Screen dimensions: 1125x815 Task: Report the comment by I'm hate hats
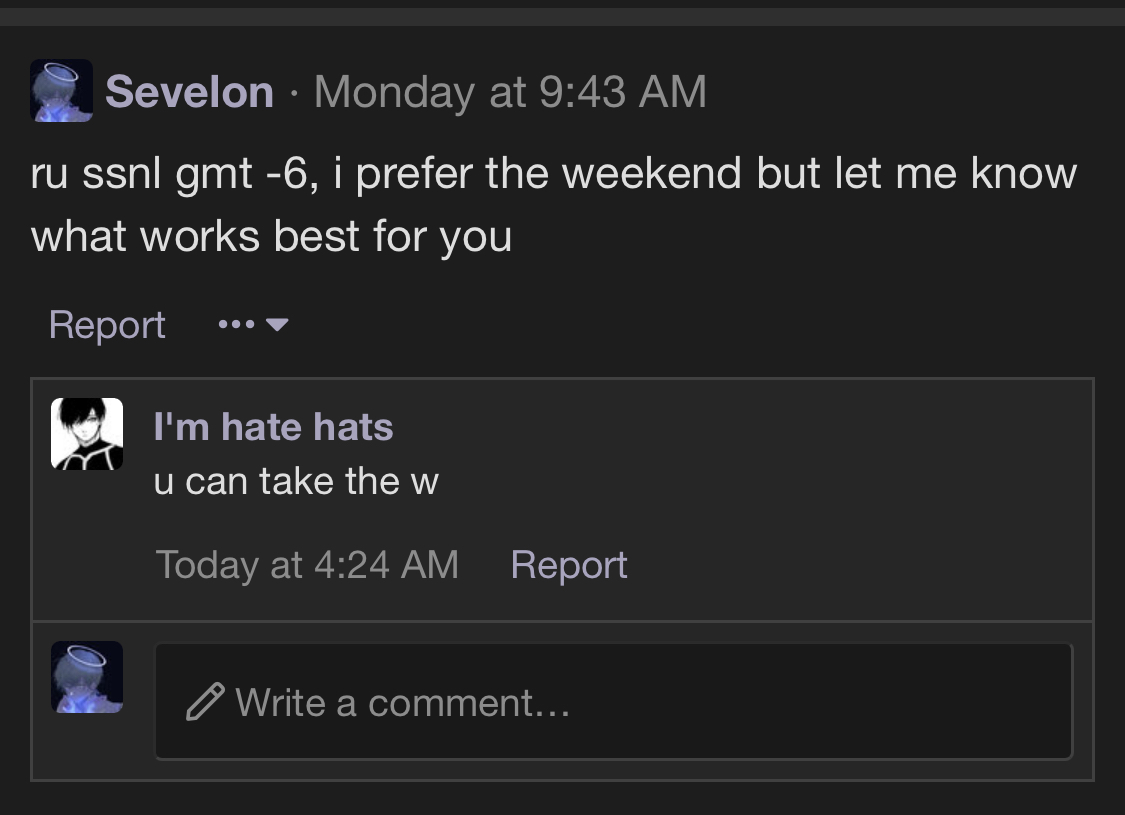click(569, 565)
